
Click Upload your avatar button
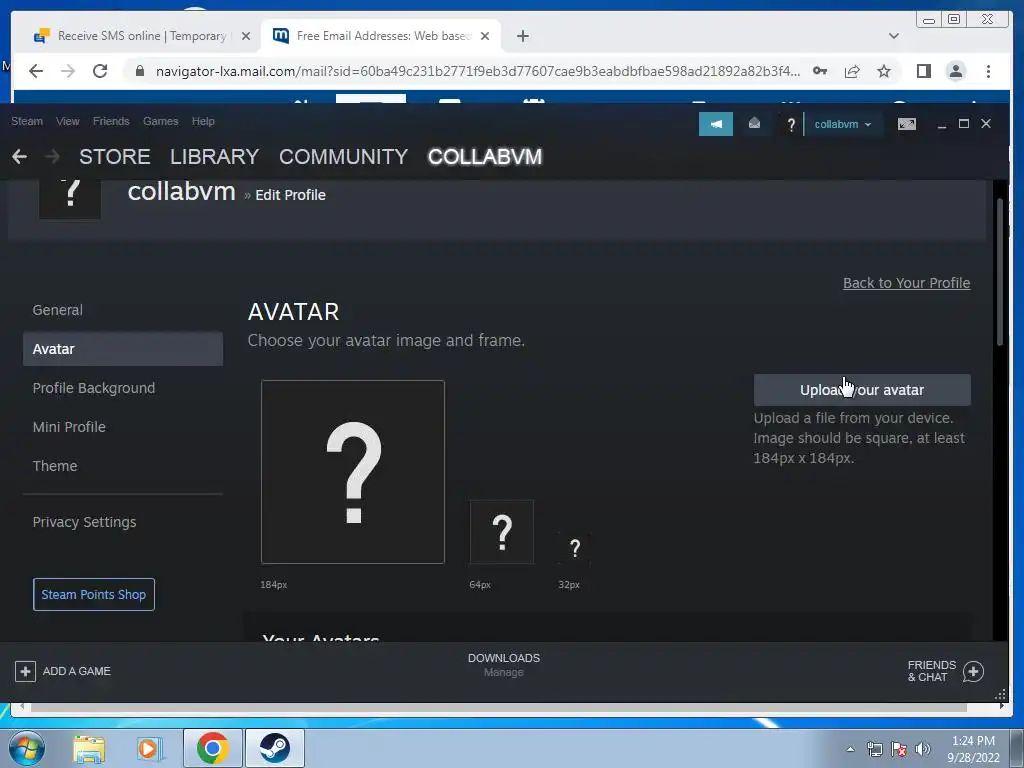(862, 390)
